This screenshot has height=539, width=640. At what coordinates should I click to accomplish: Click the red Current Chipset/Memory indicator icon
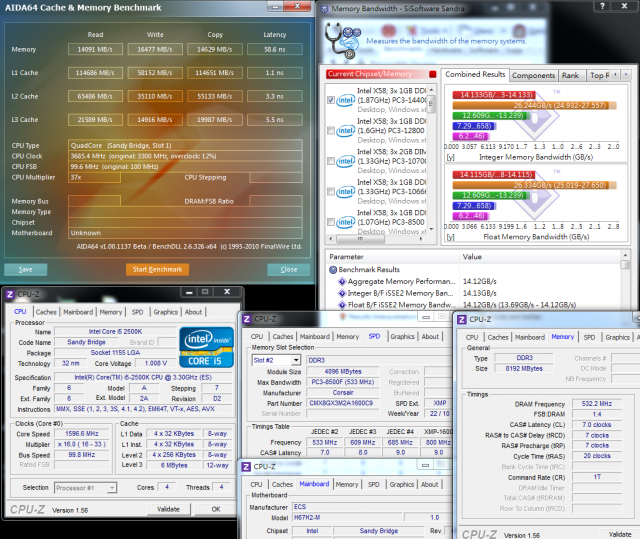click(x=435, y=75)
